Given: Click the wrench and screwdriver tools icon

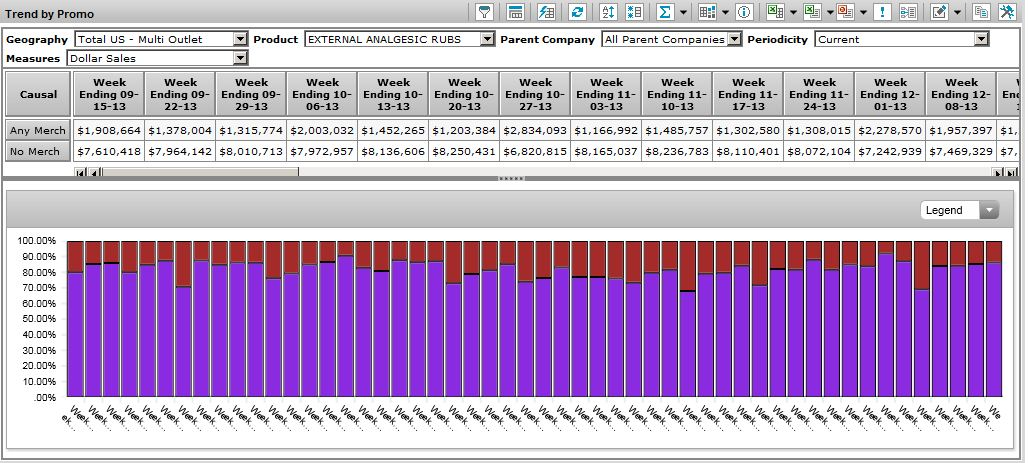Looking at the screenshot, I should click(x=1007, y=12).
